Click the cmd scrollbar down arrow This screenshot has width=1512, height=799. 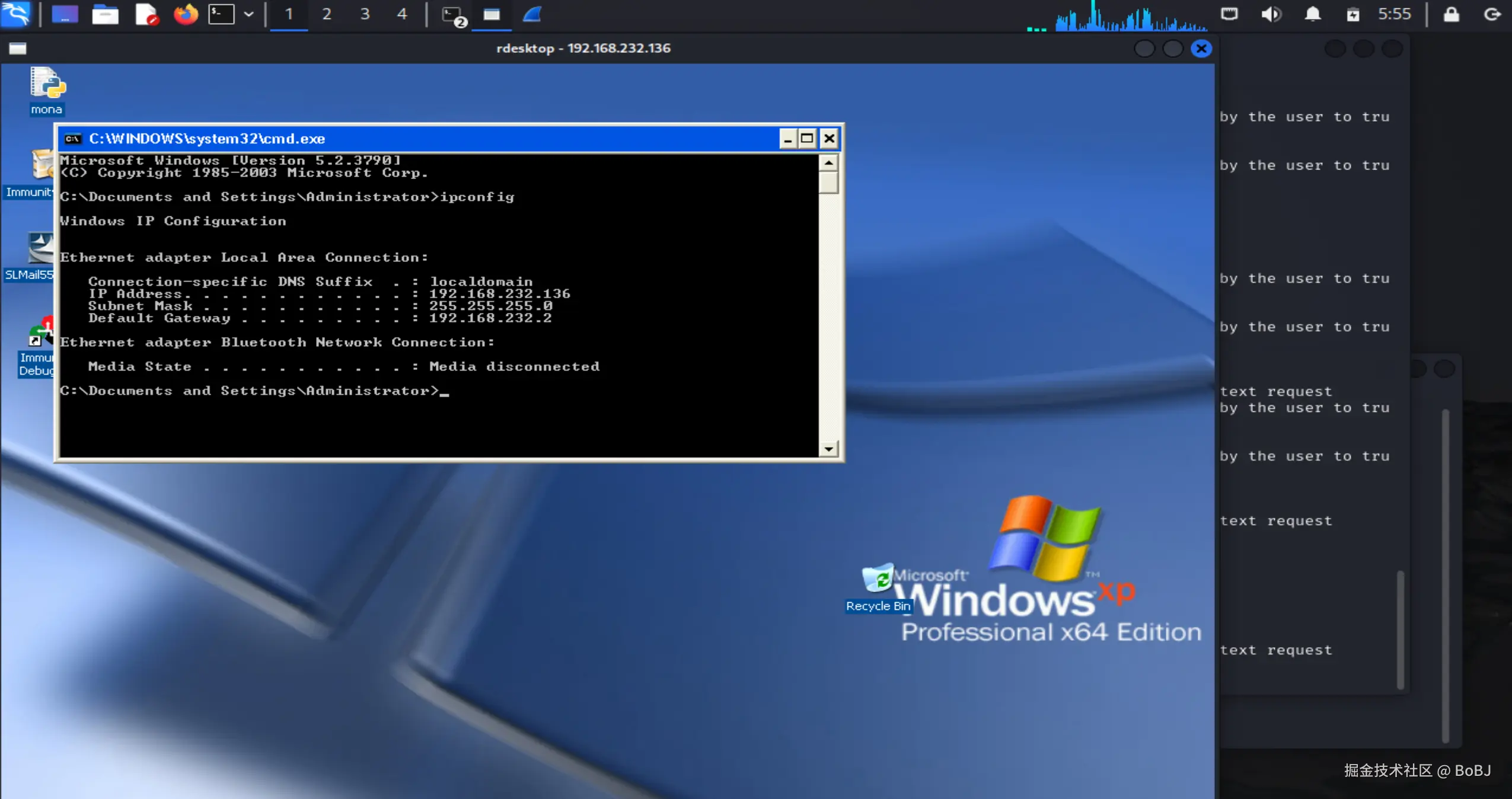tap(828, 449)
